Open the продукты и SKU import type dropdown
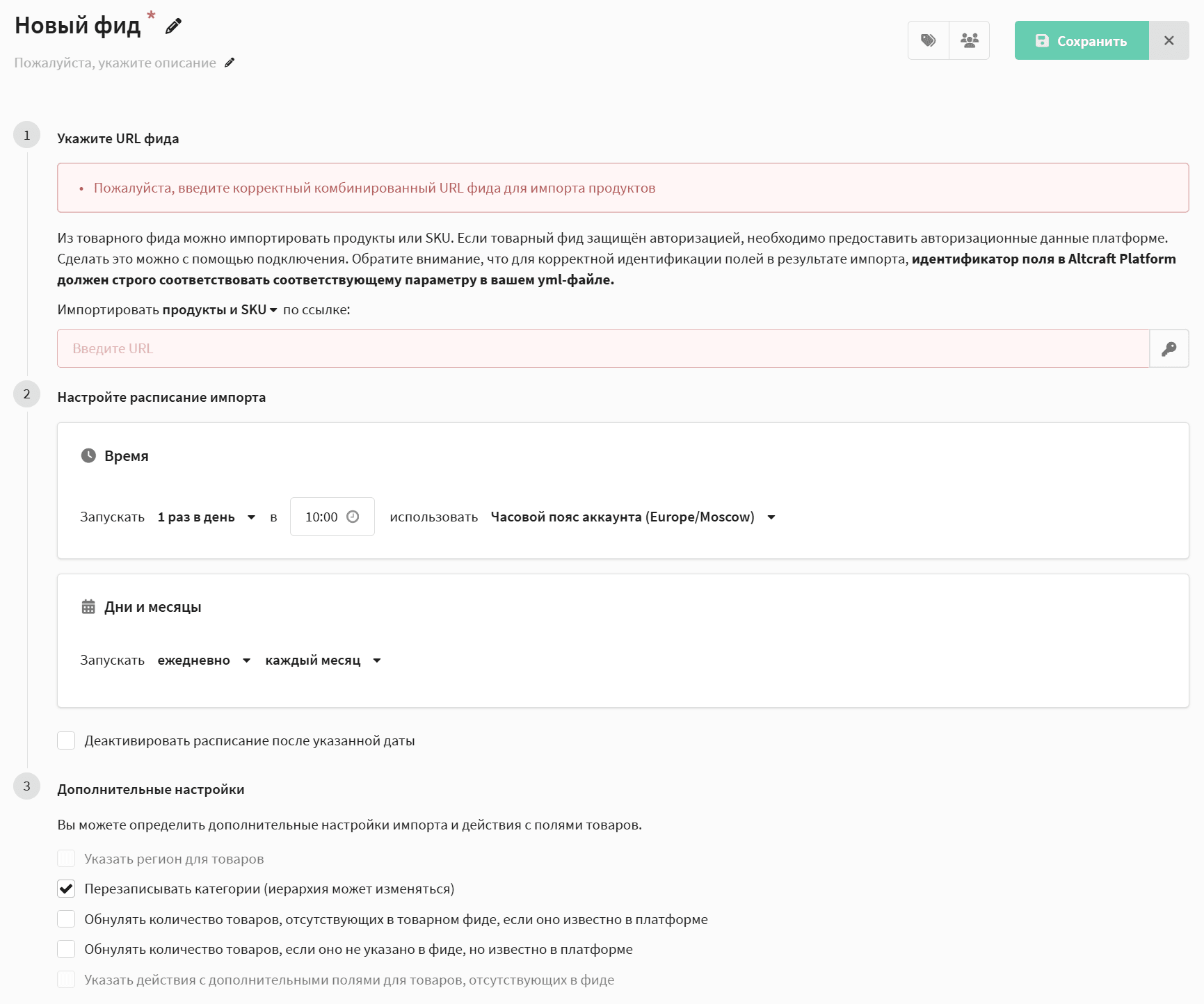Image resolution: width=1204 pixels, height=1004 pixels. pos(220,309)
